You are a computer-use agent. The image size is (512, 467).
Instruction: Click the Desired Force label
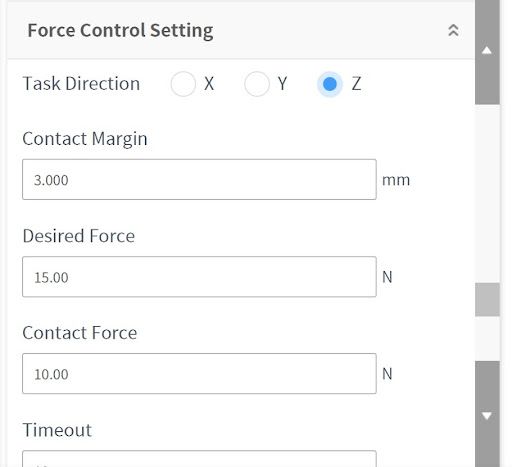(79, 236)
